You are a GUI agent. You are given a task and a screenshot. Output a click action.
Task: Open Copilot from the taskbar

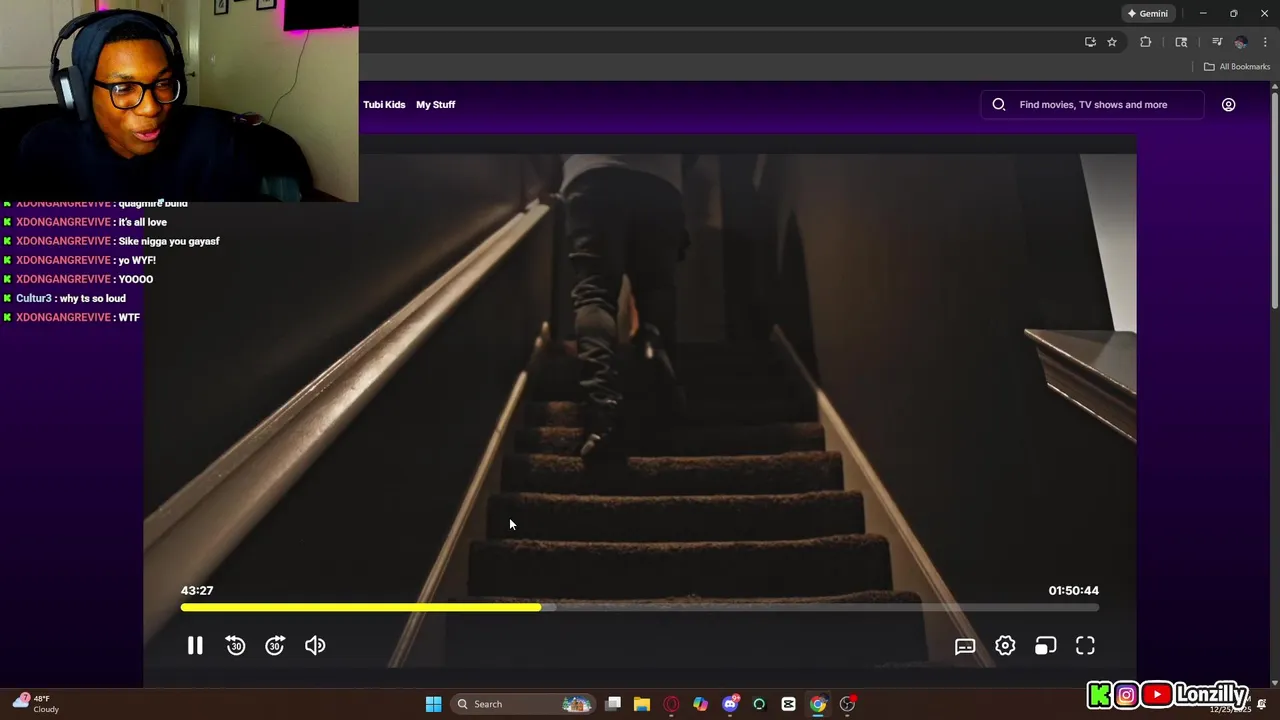pos(700,704)
